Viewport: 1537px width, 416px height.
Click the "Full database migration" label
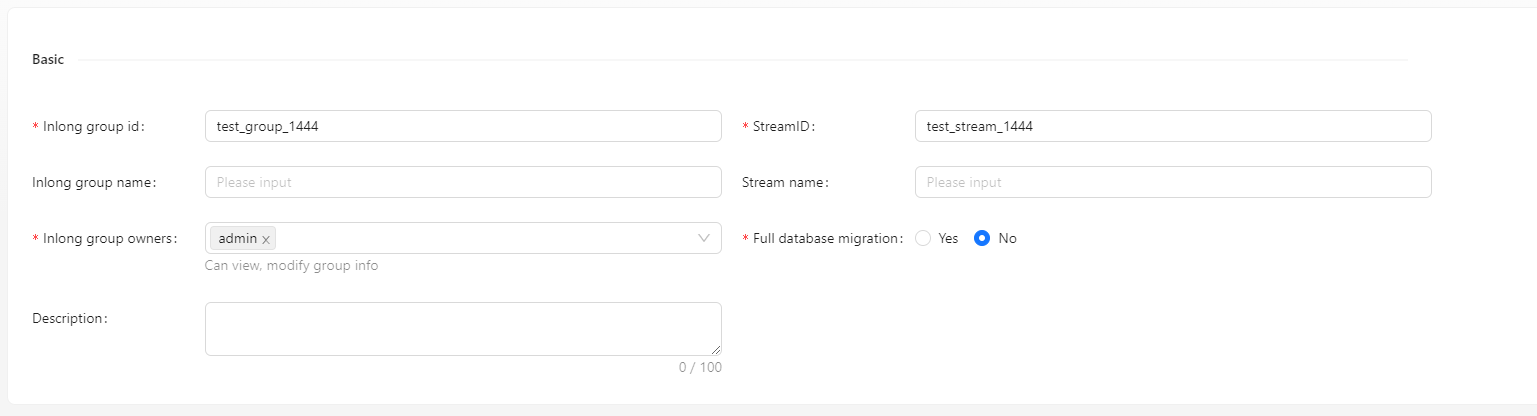[827, 239]
